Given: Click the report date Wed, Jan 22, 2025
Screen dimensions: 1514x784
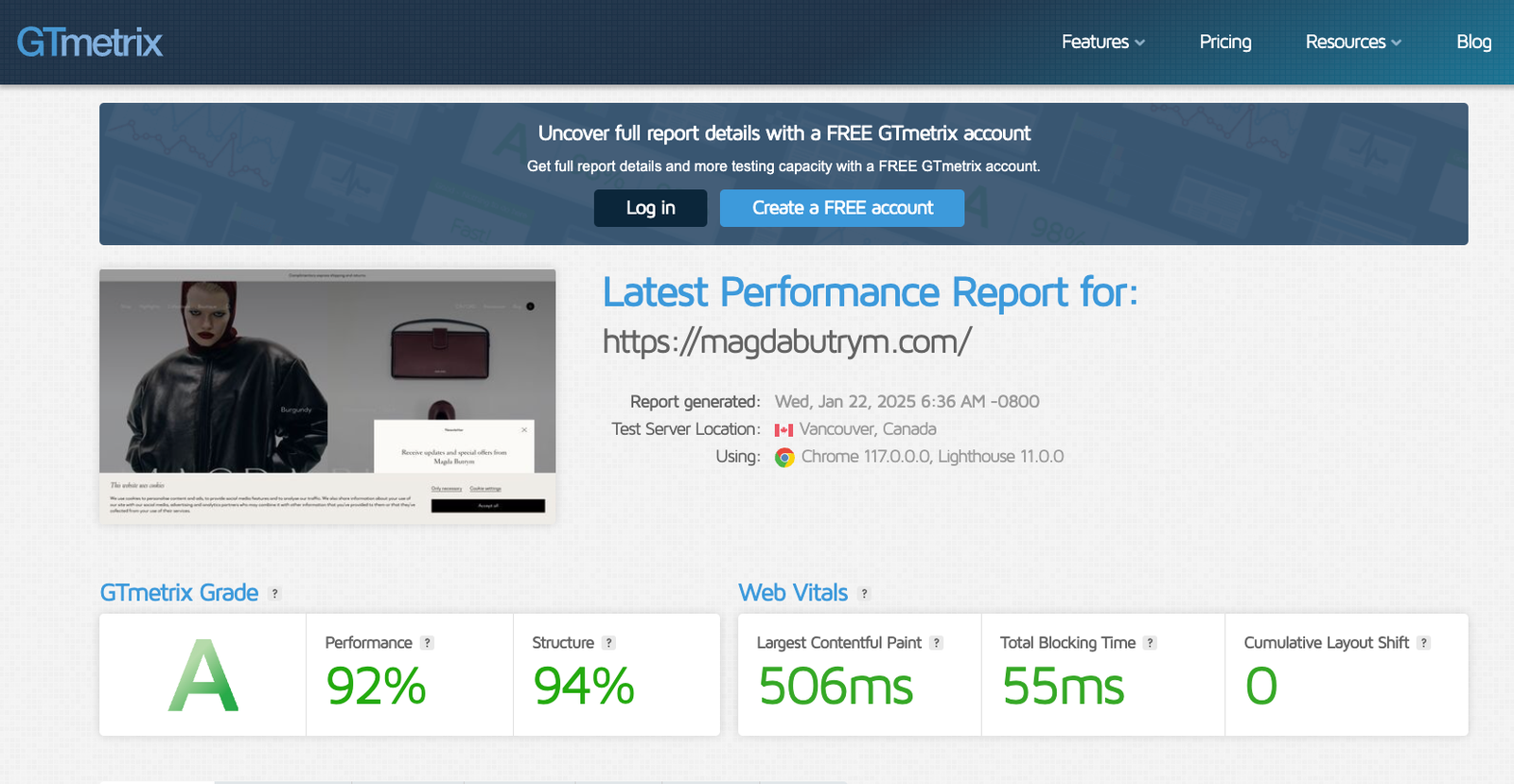Looking at the screenshot, I should pos(907,402).
